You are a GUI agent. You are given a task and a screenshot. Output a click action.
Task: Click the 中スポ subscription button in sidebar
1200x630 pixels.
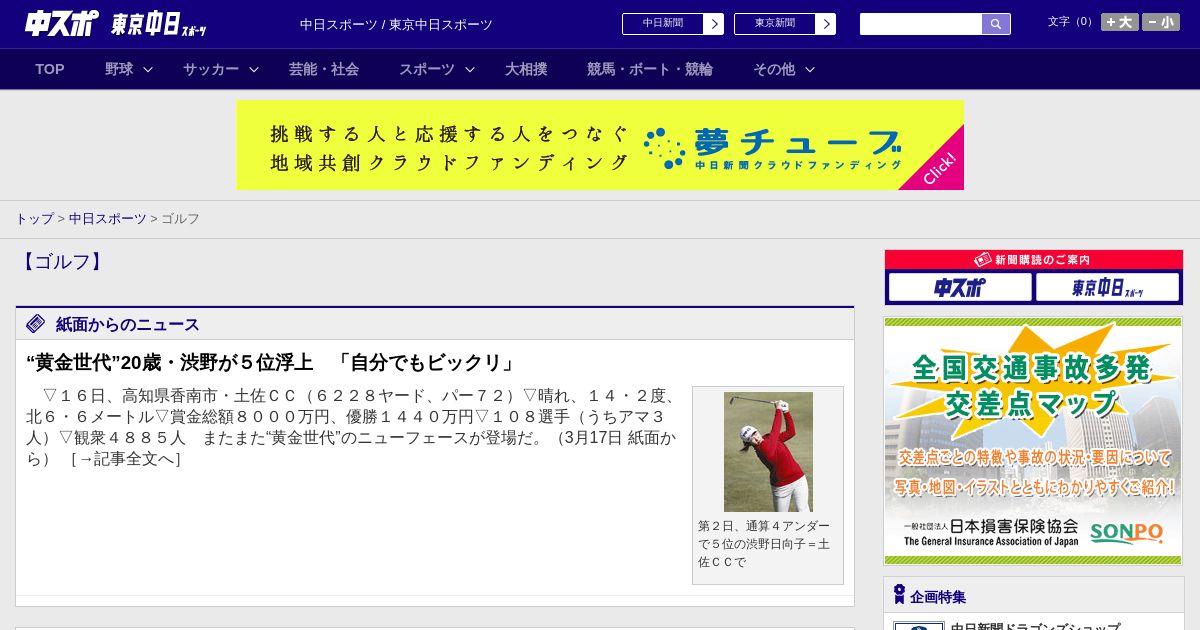coord(960,288)
